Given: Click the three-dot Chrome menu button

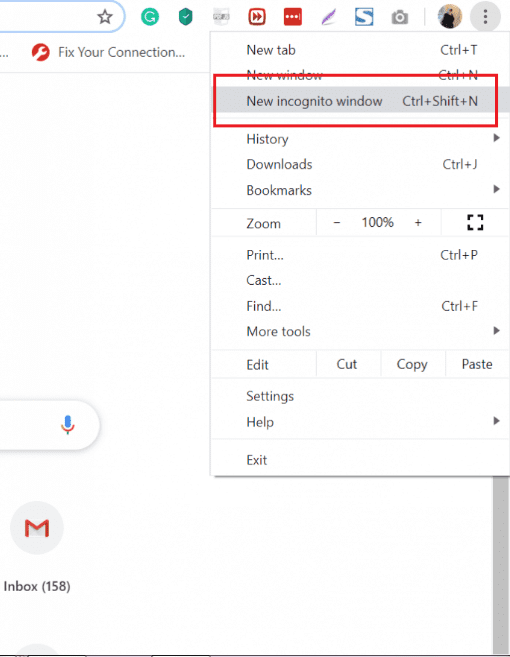Looking at the screenshot, I should point(485,17).
